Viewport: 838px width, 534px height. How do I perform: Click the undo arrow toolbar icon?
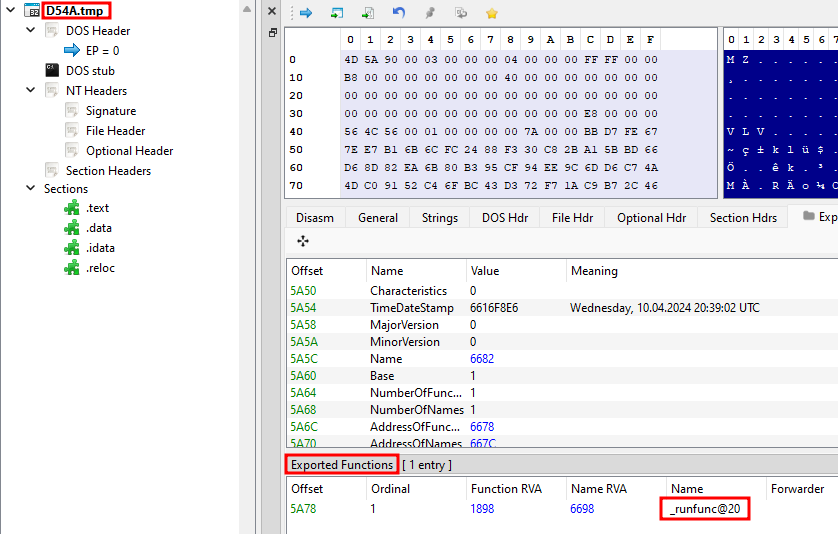coord(399,13)
